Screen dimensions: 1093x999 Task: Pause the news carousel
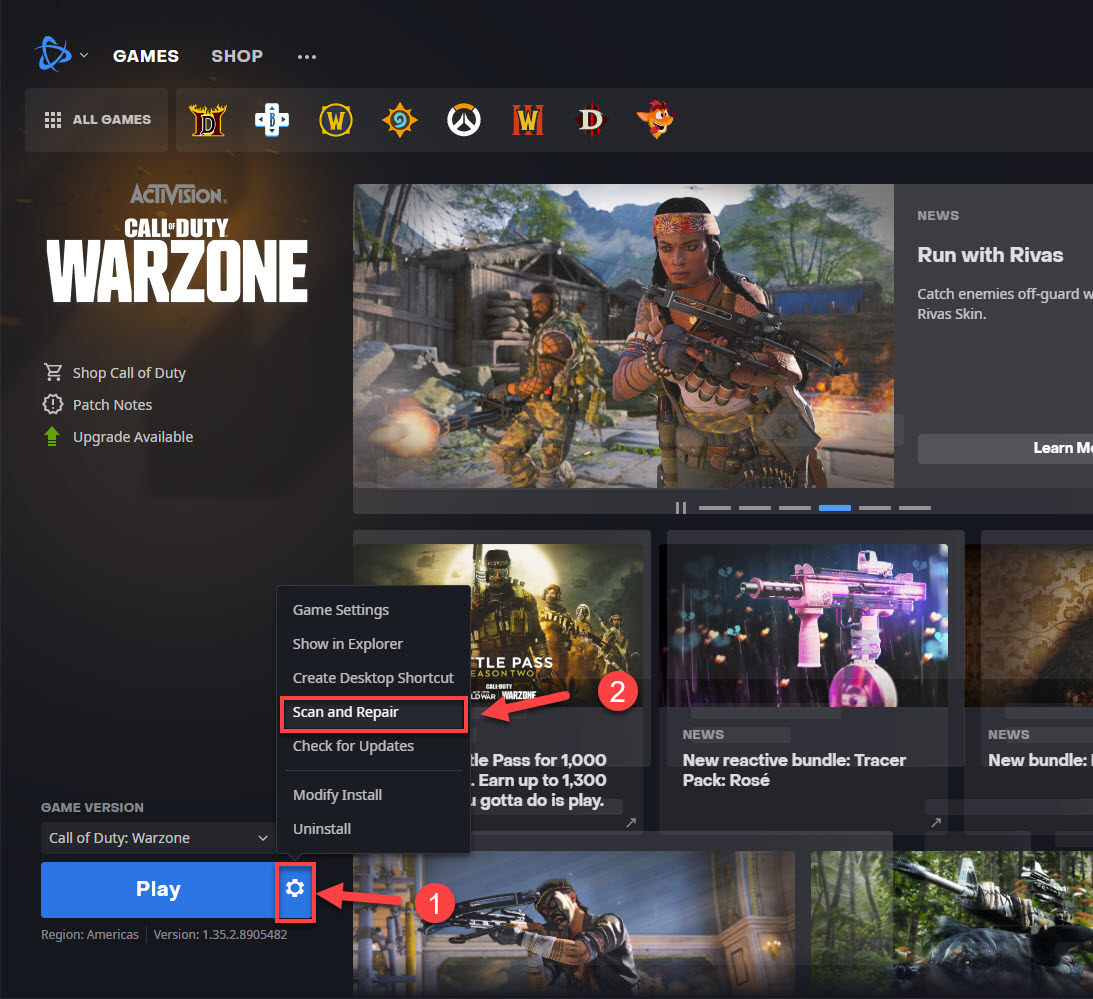pos(681,508)
